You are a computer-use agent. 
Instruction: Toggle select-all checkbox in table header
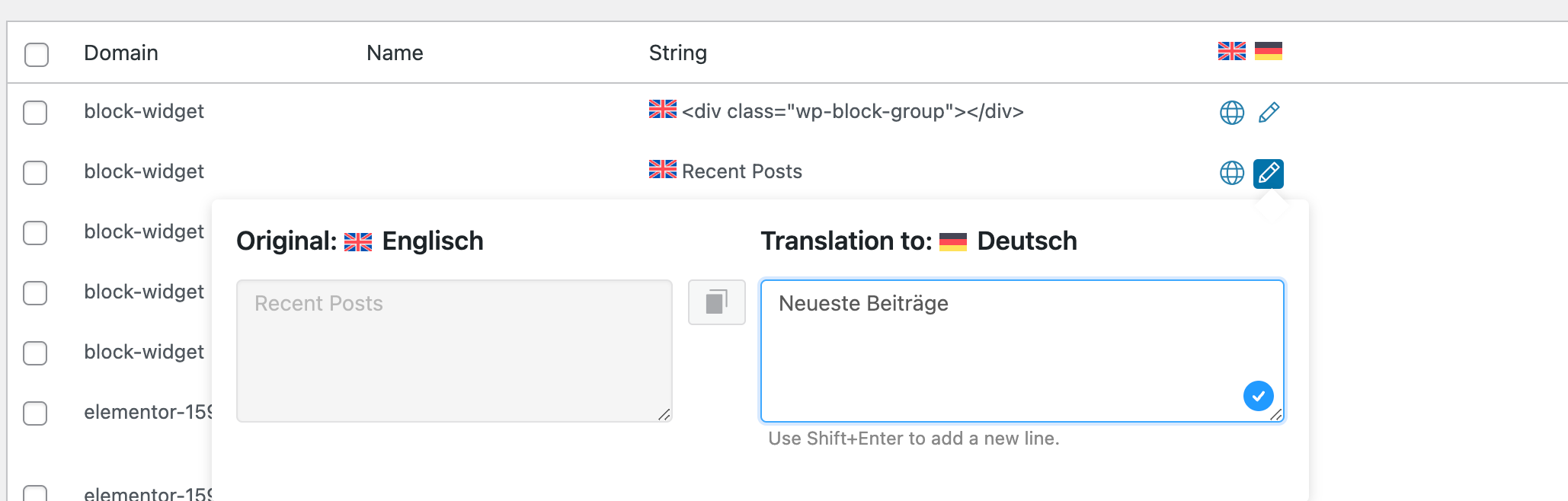coord(37,54)
